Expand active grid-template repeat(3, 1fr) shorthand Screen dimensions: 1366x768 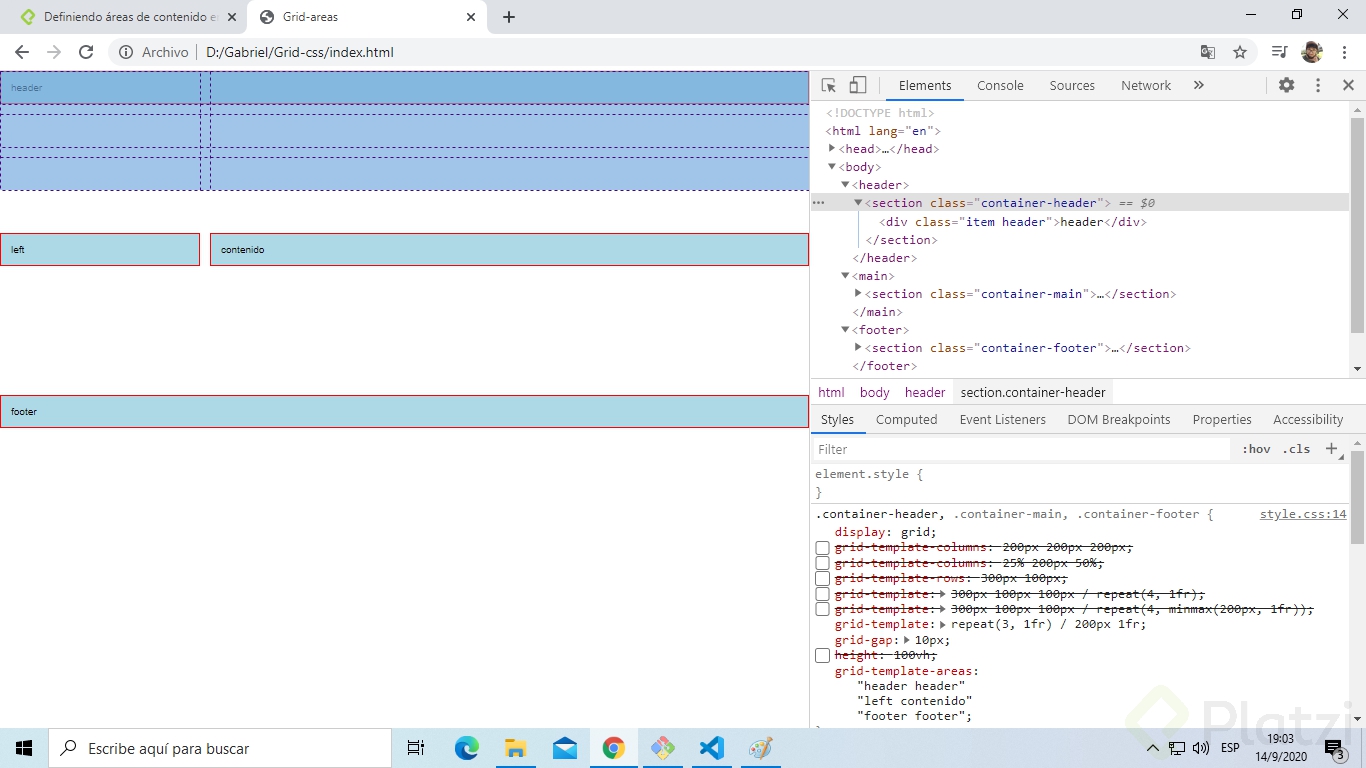[x=943, y=625]
